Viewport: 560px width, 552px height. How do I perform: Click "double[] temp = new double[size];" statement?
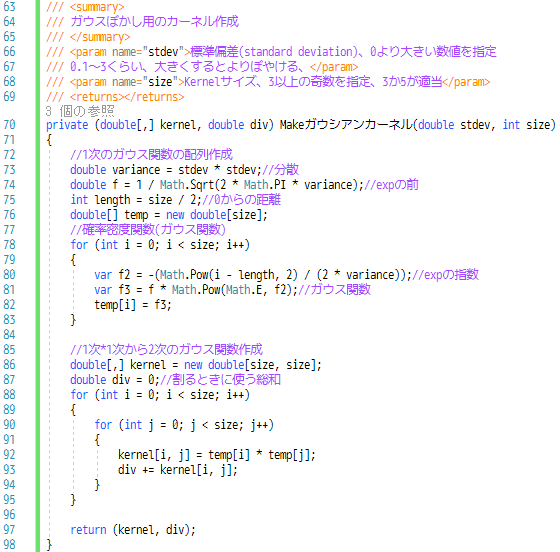pyautogui.click(x=169, y=215)
